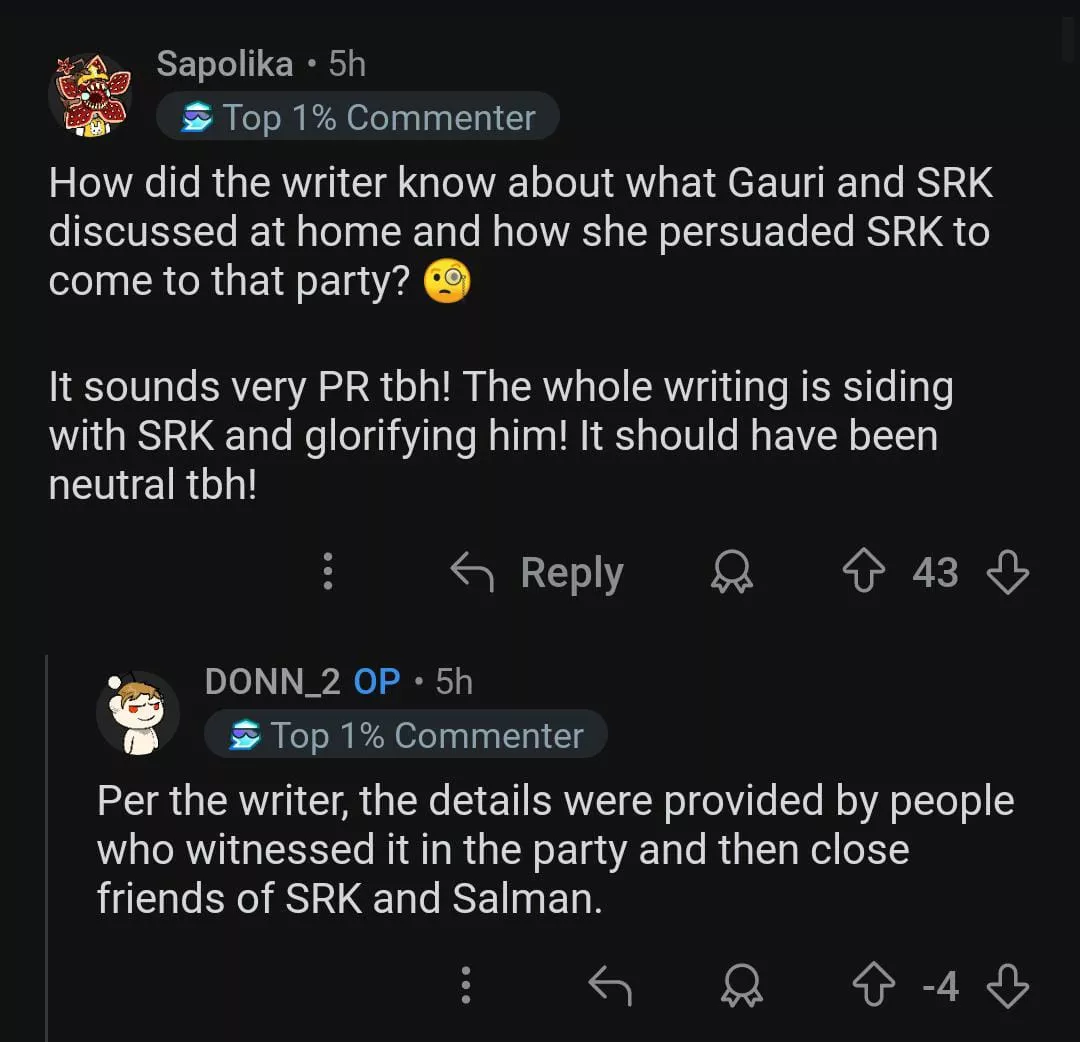Image resolution: width=1080 pixels, height=1042 pixels.
Task: Reply to Sapolika's comment
Action: coord(538,573)
